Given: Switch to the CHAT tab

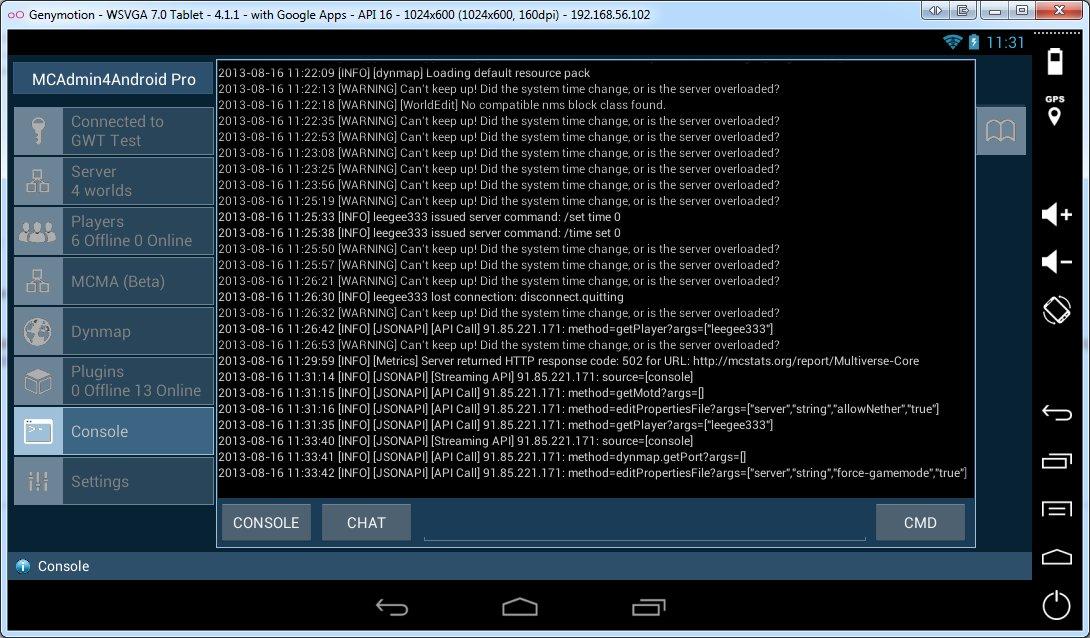Looking at the screenshot, I should (x=367, y=522).
